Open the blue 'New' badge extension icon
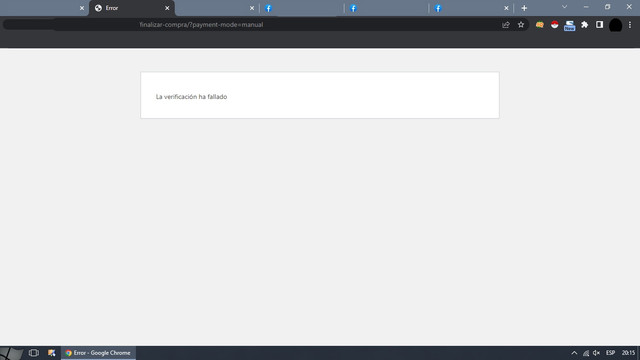This screenshot has width=640, height=360. [x=569, y=26]
